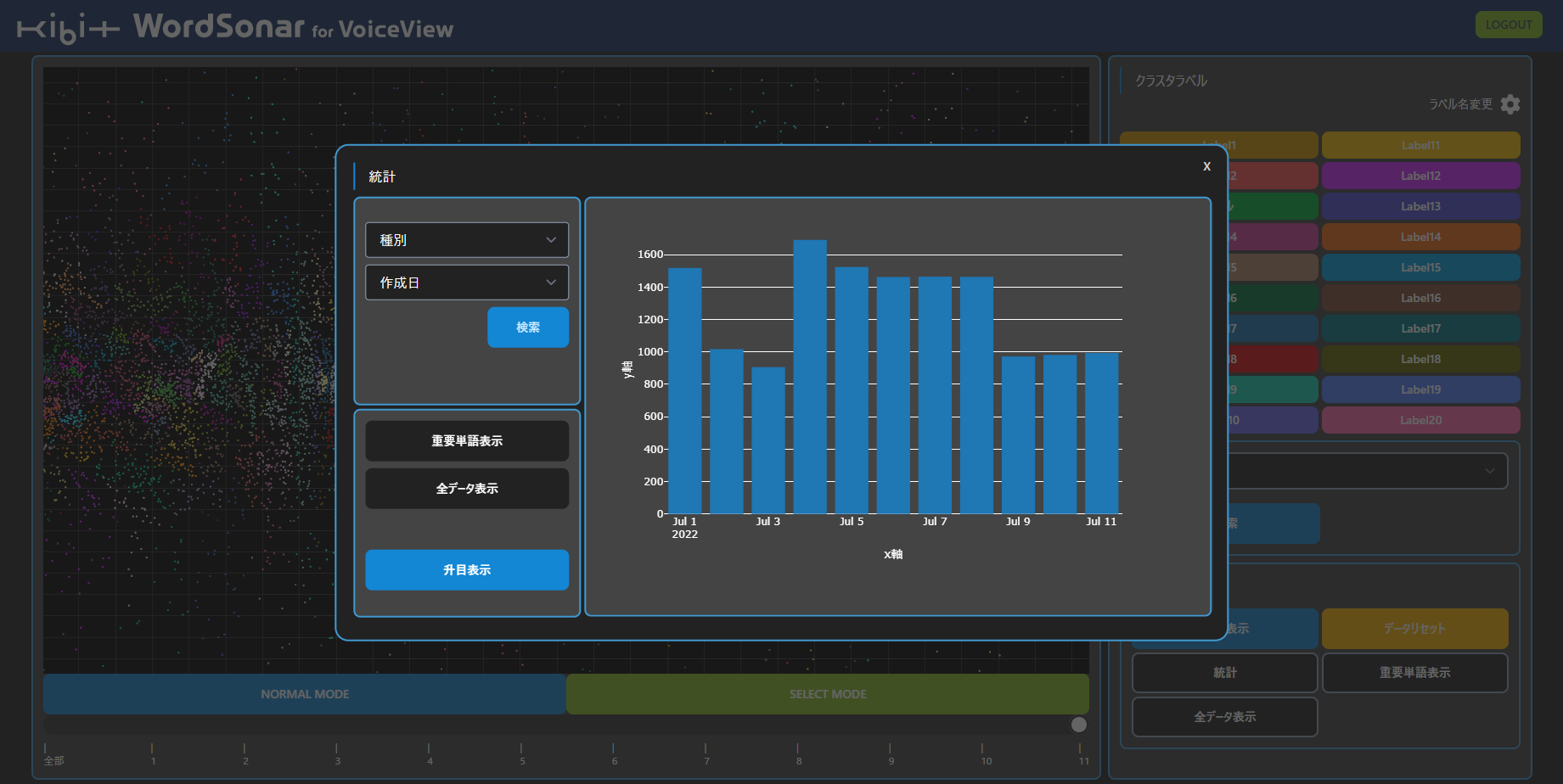1563x784 pixels.
Task: Switch to NORMAL MODE
Action: pyautogui.click(x=305, y=694)
